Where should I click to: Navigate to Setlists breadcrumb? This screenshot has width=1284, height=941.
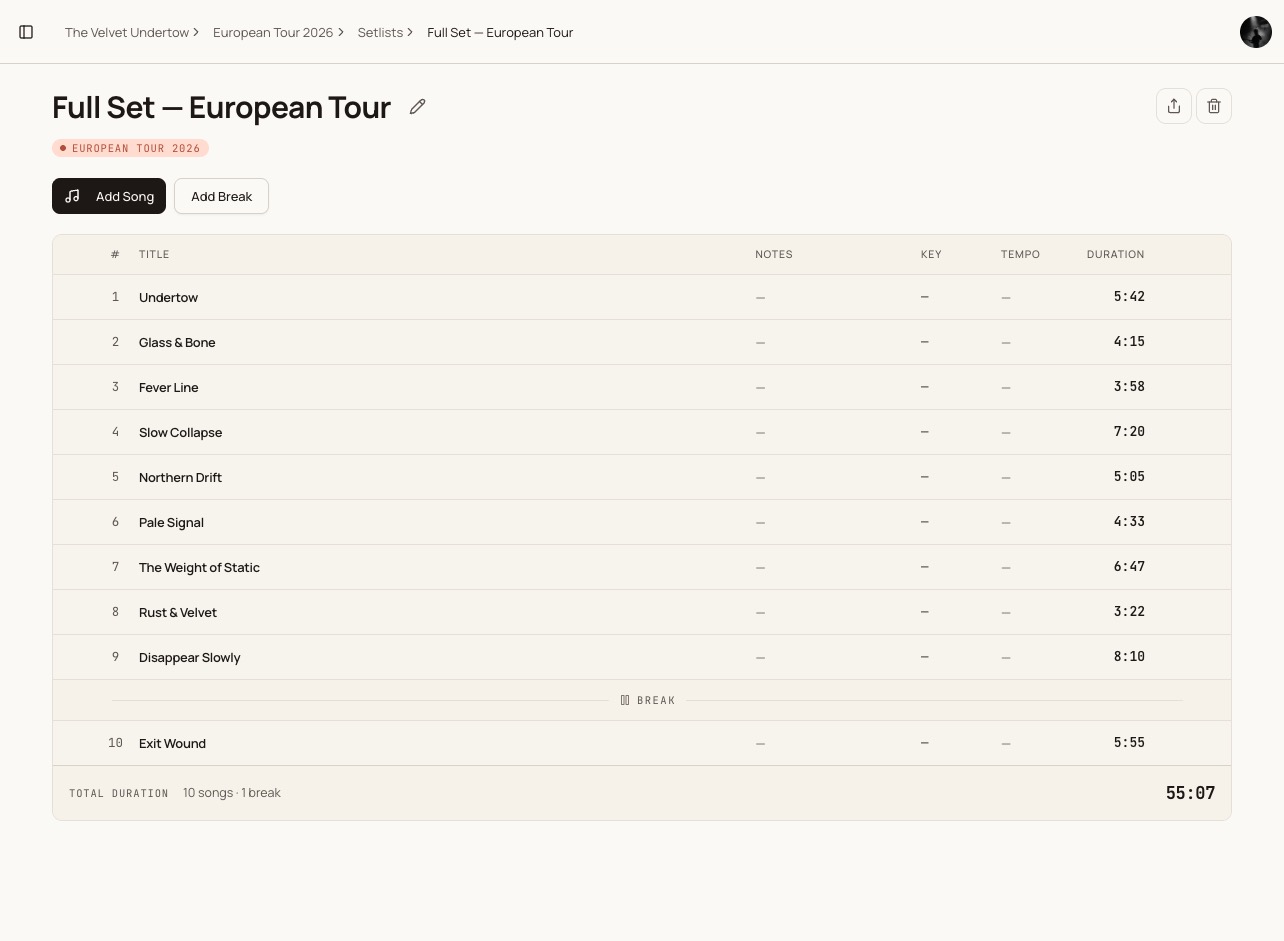(380, 32)
